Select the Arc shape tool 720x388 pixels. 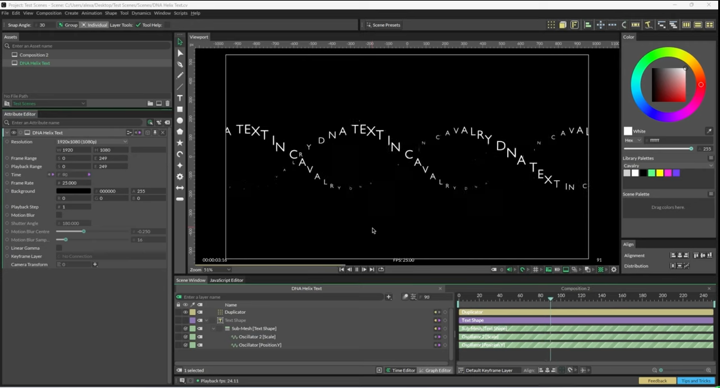click(180, 154)
